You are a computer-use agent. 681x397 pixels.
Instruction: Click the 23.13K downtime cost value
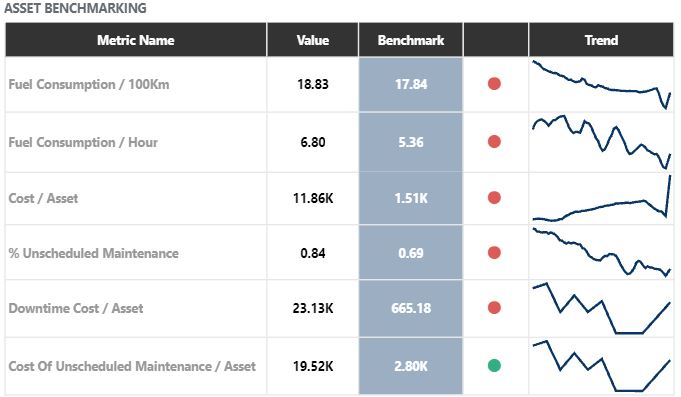pyautogui.click(x=313, y=308)
